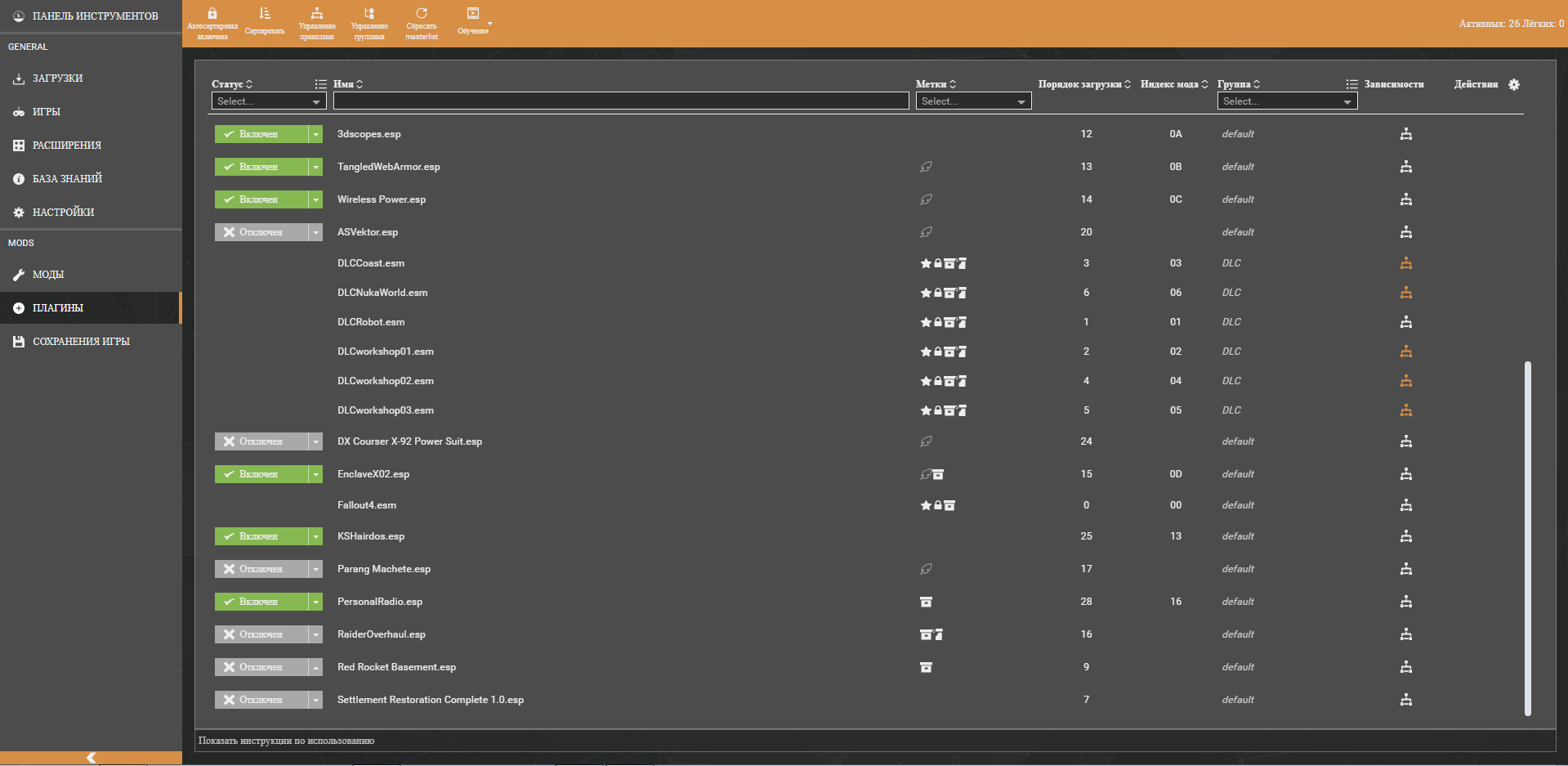Viewport: 1568px width, 766px height.
Task: Toggle KSHairdos.esp enabled status
Action: 261,536
